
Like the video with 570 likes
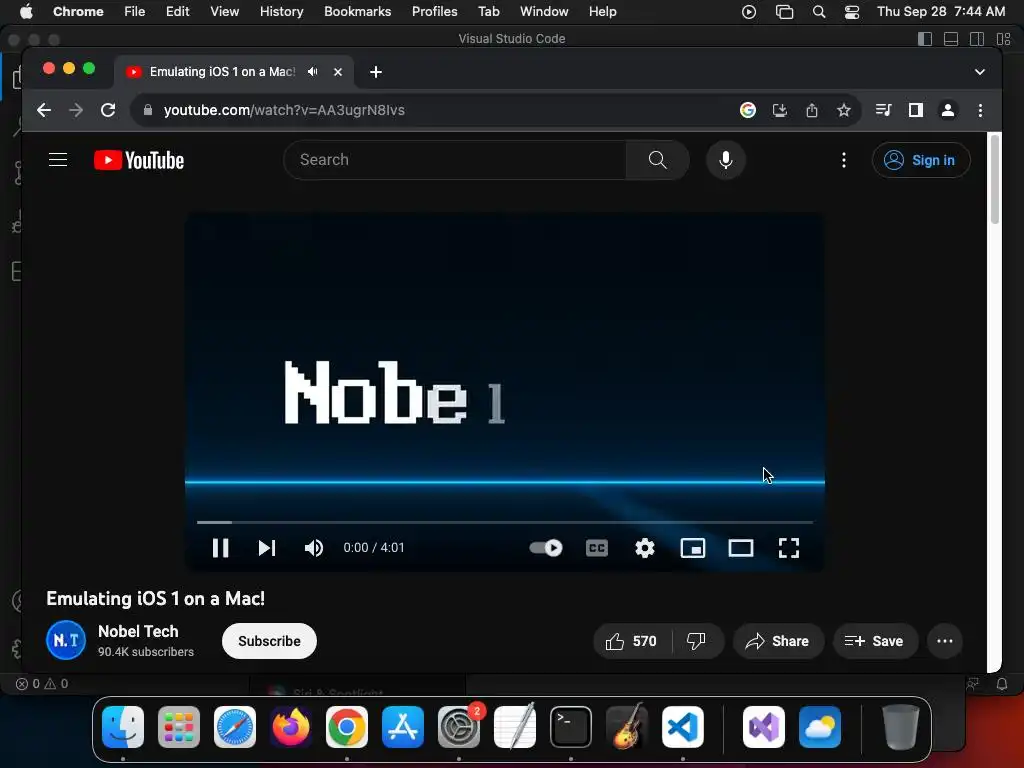pos(632,641)
